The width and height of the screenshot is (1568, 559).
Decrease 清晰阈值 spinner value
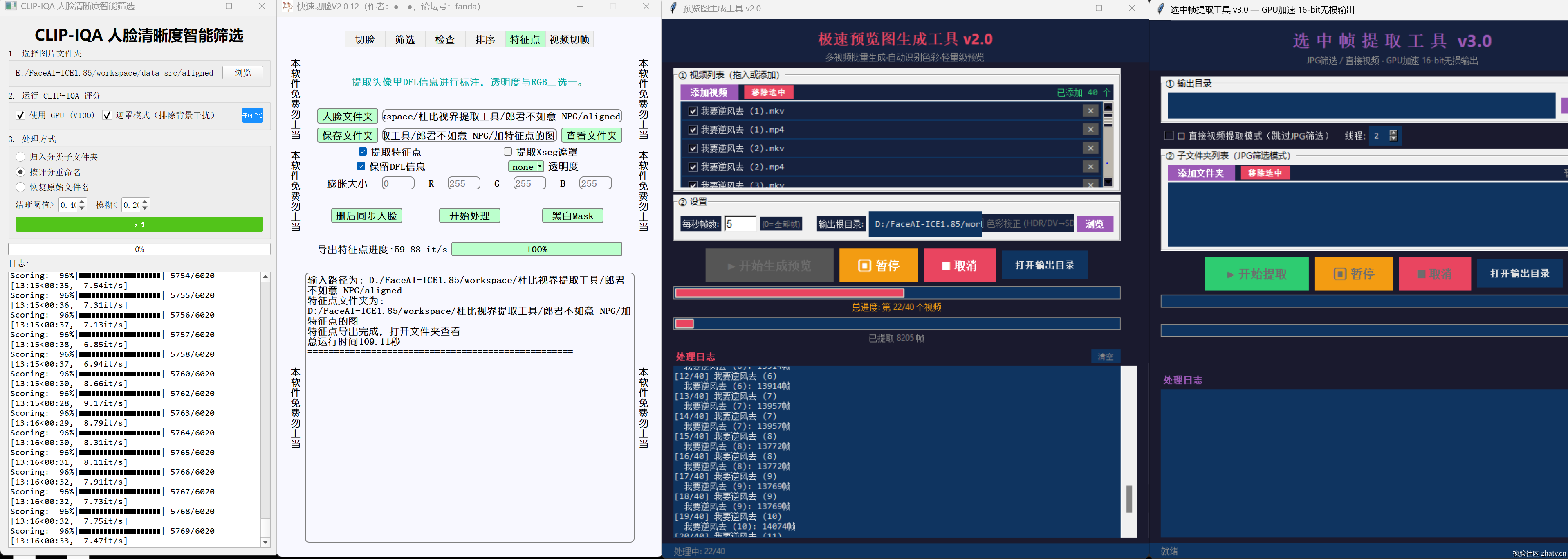[82, 208]
